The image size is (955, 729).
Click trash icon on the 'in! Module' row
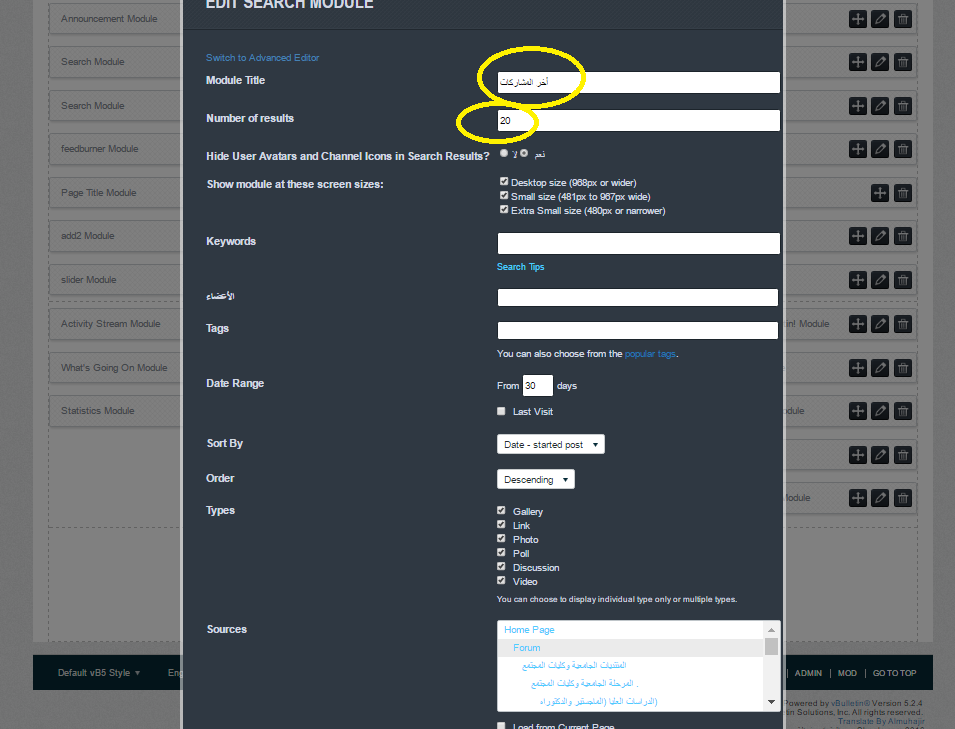(x=903, y=324)
